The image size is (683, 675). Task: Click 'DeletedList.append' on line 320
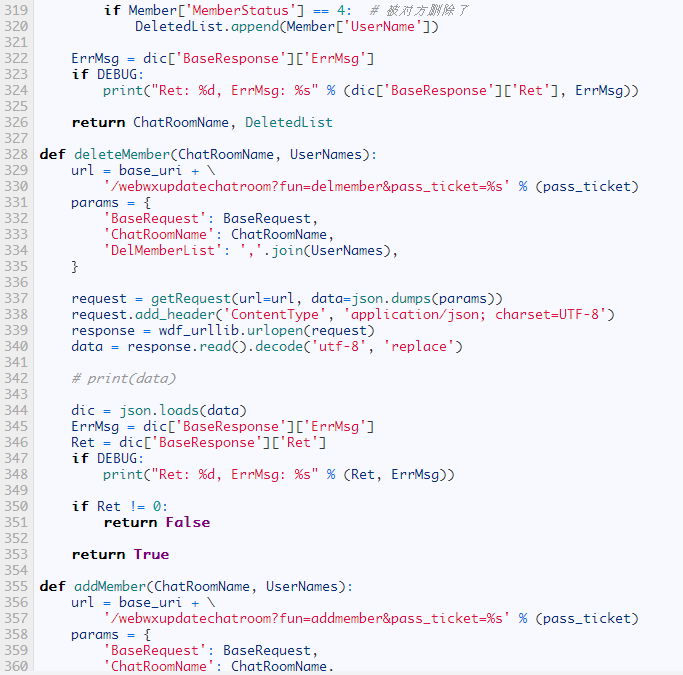pos(207,27)
